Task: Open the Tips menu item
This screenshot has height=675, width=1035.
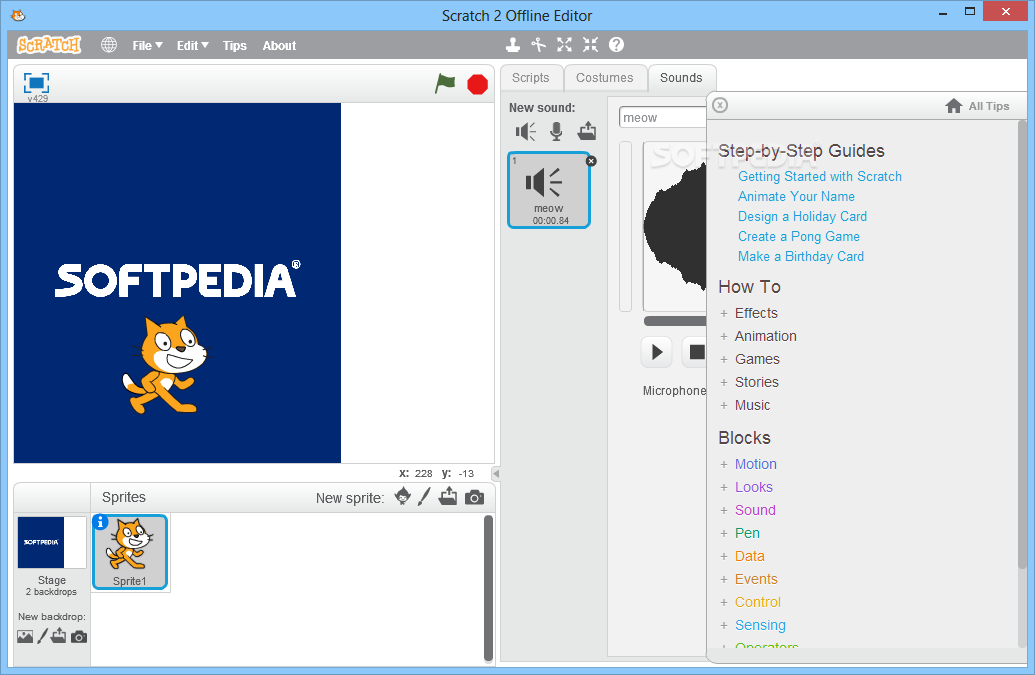Action: point(234,46)
